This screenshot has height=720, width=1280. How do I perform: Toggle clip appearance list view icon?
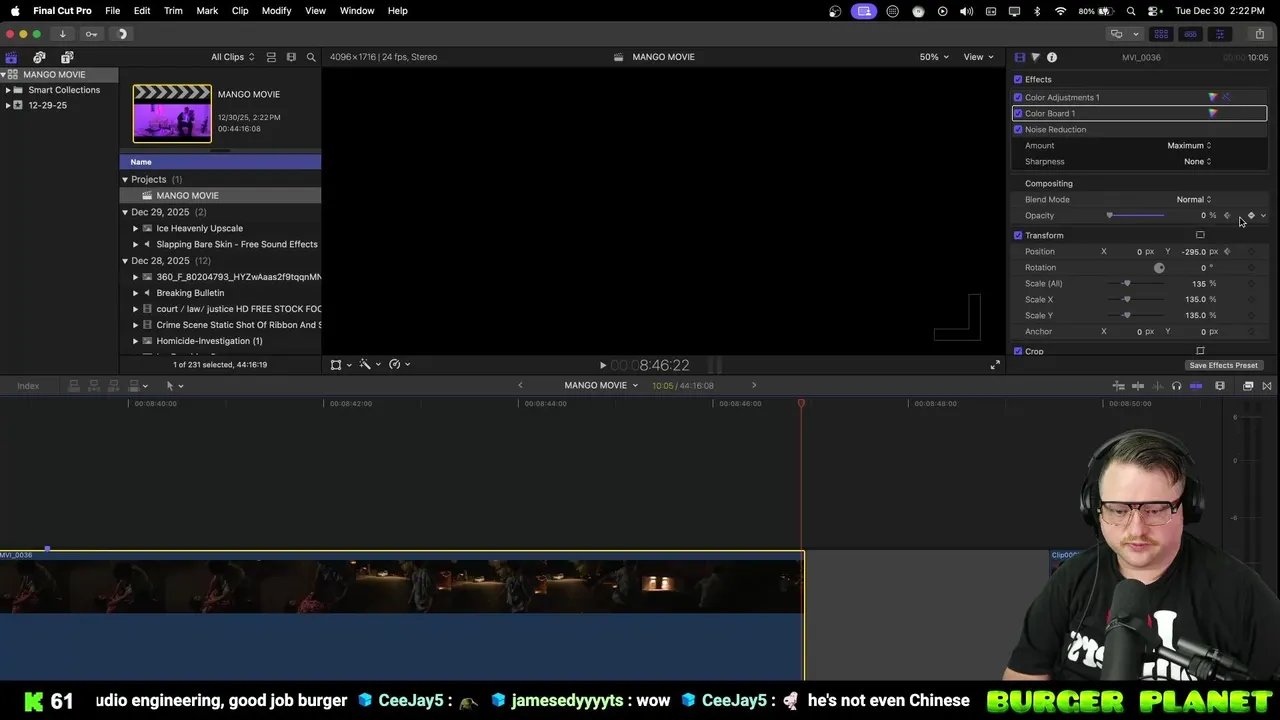(x=271, y=57)
